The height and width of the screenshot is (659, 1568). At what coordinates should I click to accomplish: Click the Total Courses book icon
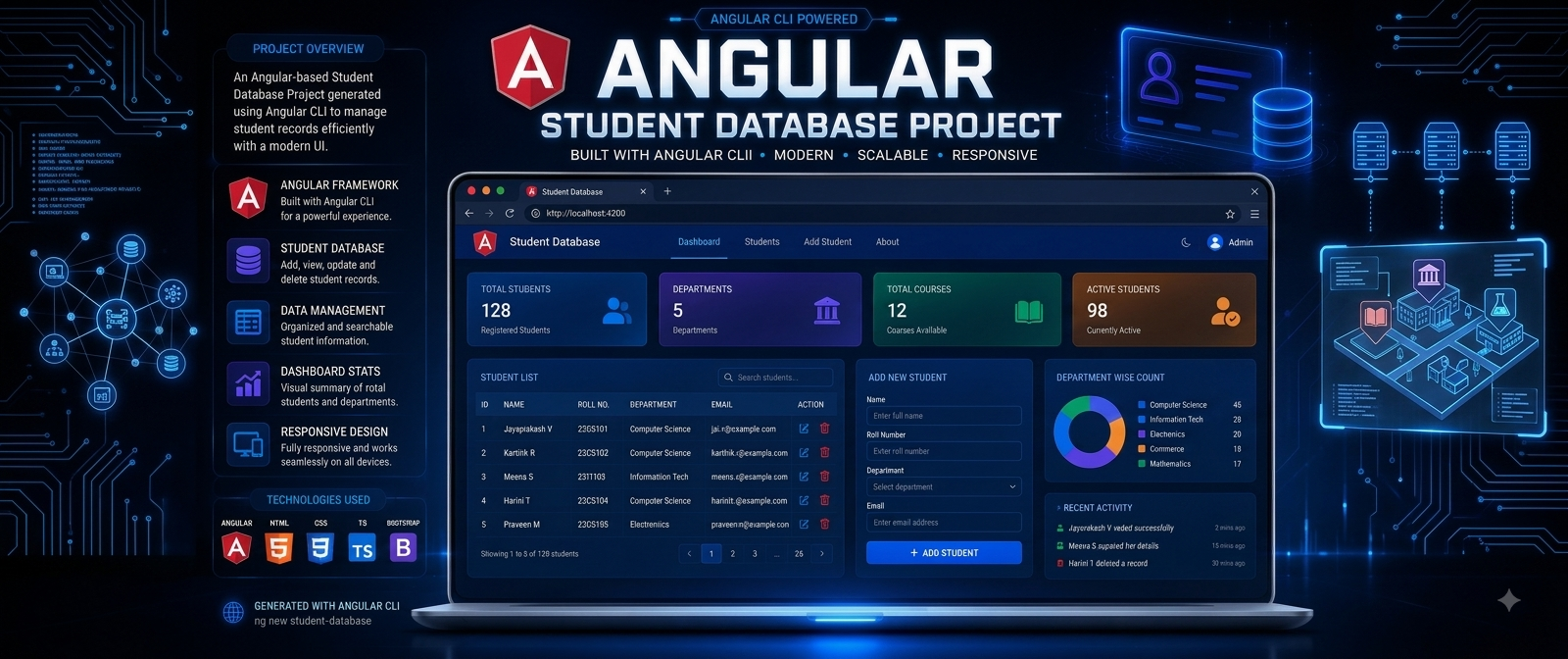point(1029,312)
